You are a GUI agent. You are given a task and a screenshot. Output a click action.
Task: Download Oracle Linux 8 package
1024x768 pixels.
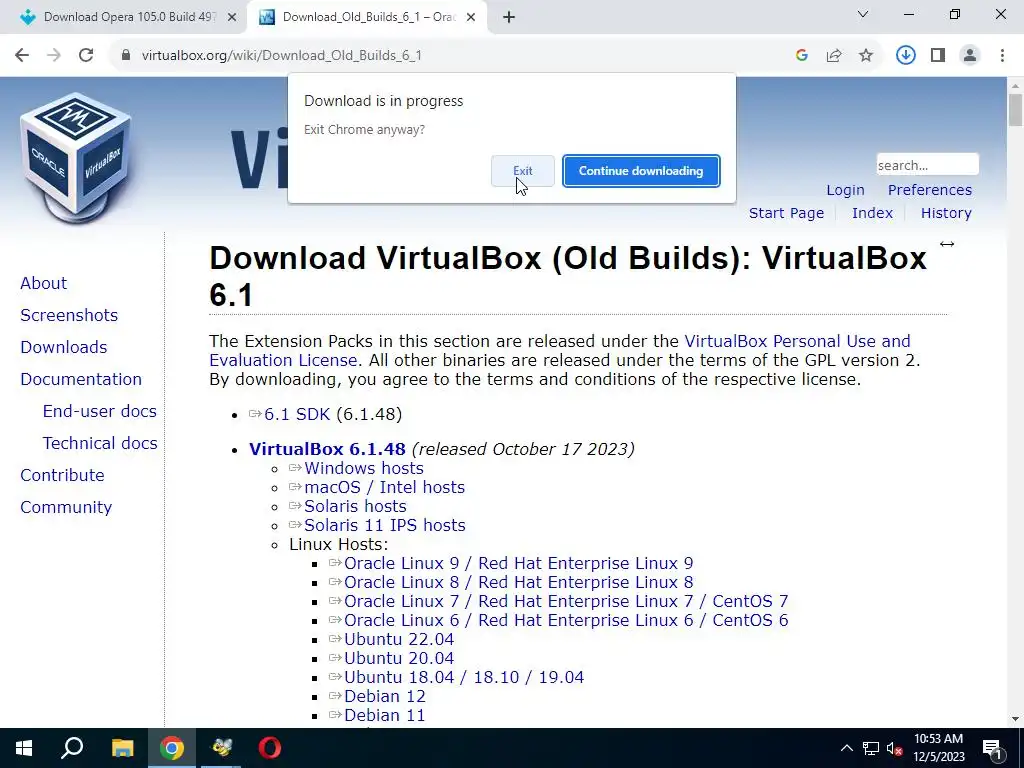tap(519, 582)
